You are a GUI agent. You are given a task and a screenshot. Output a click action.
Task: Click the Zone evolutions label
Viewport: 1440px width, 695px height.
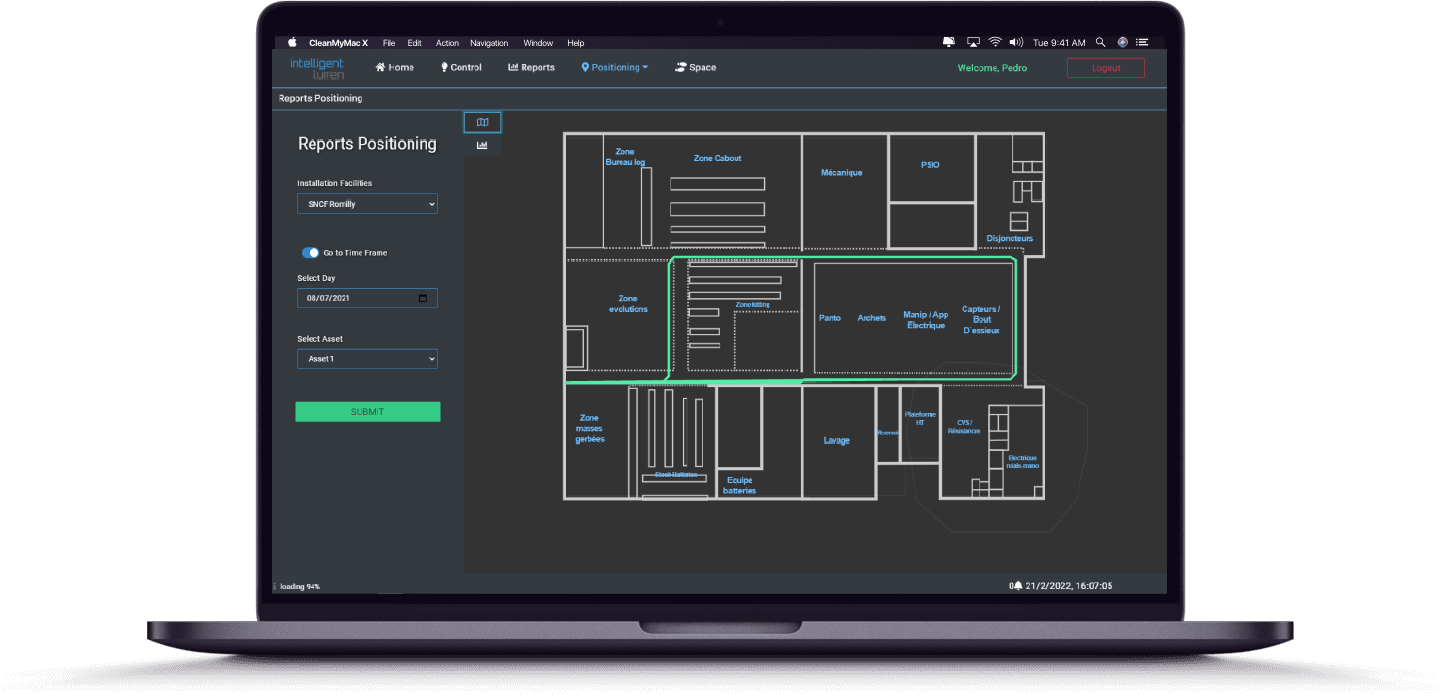pyautogui.click(x=628, y=304)
